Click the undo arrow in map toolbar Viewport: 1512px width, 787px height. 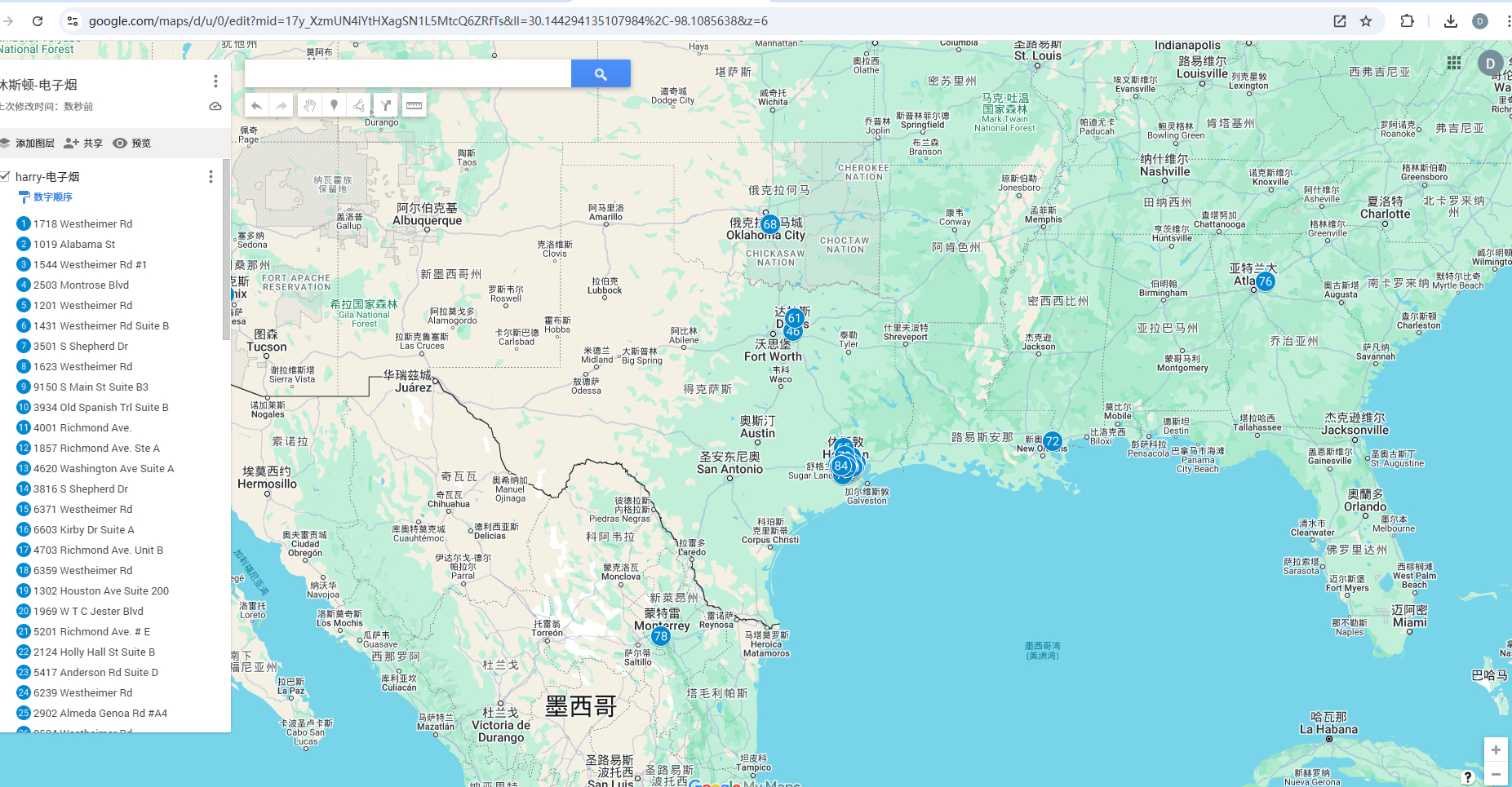click(256, 105)
